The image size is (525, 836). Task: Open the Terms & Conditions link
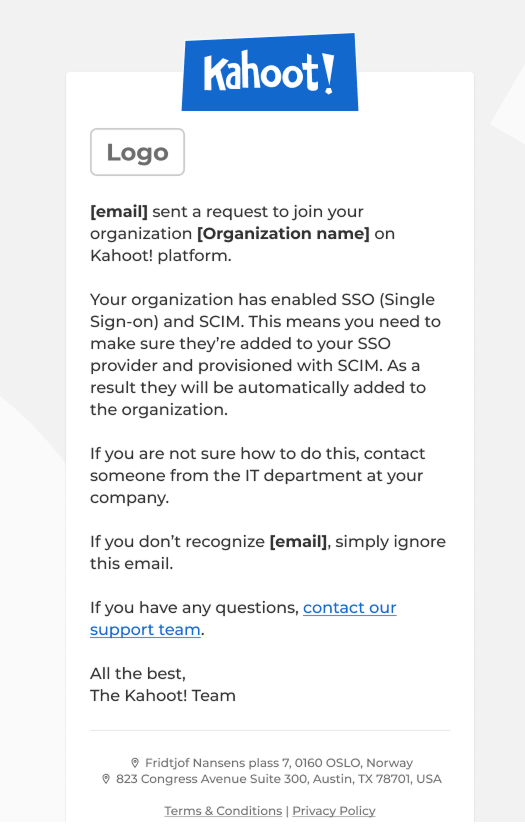[223, 811]
